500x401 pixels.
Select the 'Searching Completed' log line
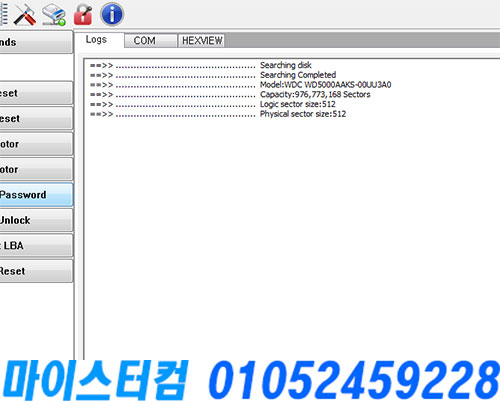213,75
